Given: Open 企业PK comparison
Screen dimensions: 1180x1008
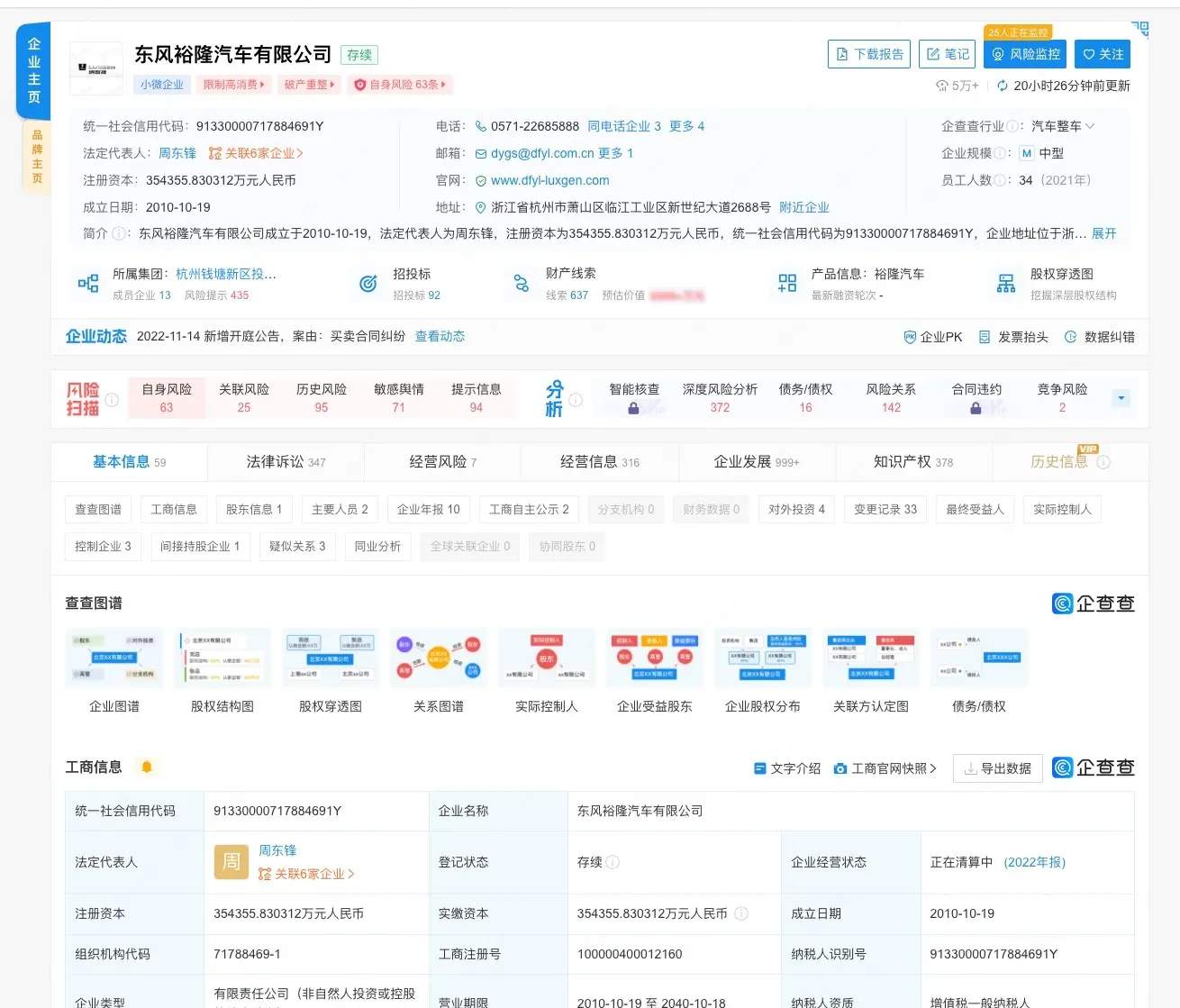Looking at the screenshot, I should (x=932, y=337).
